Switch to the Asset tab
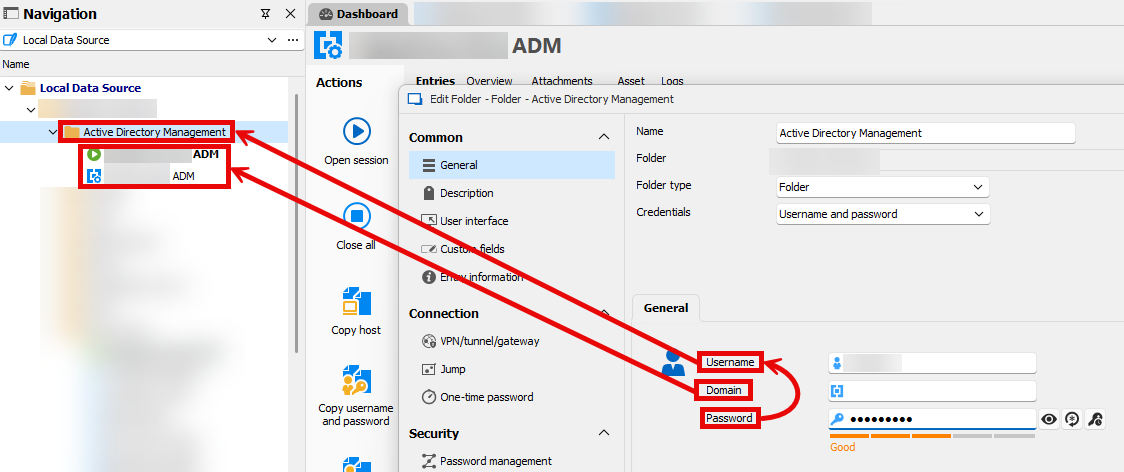This screenshot has height=472, width=1124. [x=631, y=81]
